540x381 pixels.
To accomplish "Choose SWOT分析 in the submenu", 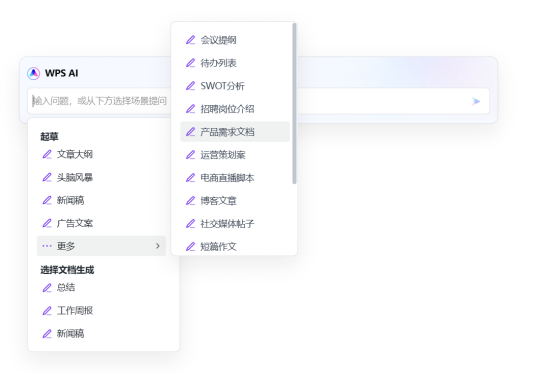I will click(235, 86).
